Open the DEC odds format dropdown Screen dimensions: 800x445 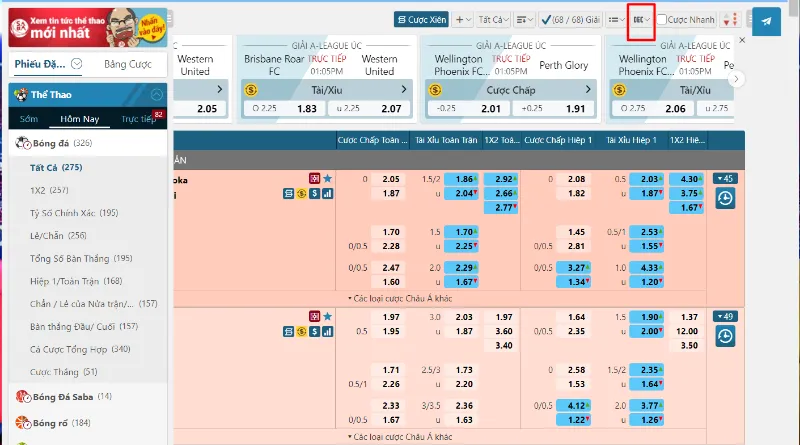[x=641, y=19]
